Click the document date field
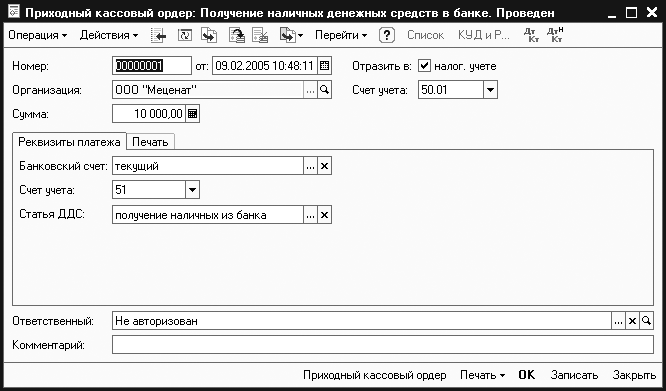The height and width of the screenshot is (391, 666). 265,66
